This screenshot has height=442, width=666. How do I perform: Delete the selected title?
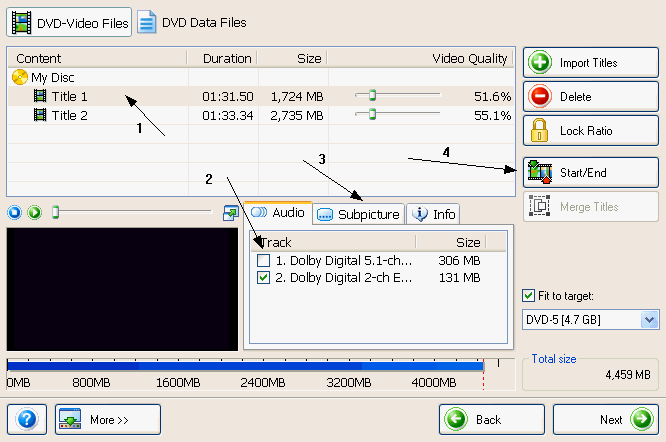click(x=590, y=96)
